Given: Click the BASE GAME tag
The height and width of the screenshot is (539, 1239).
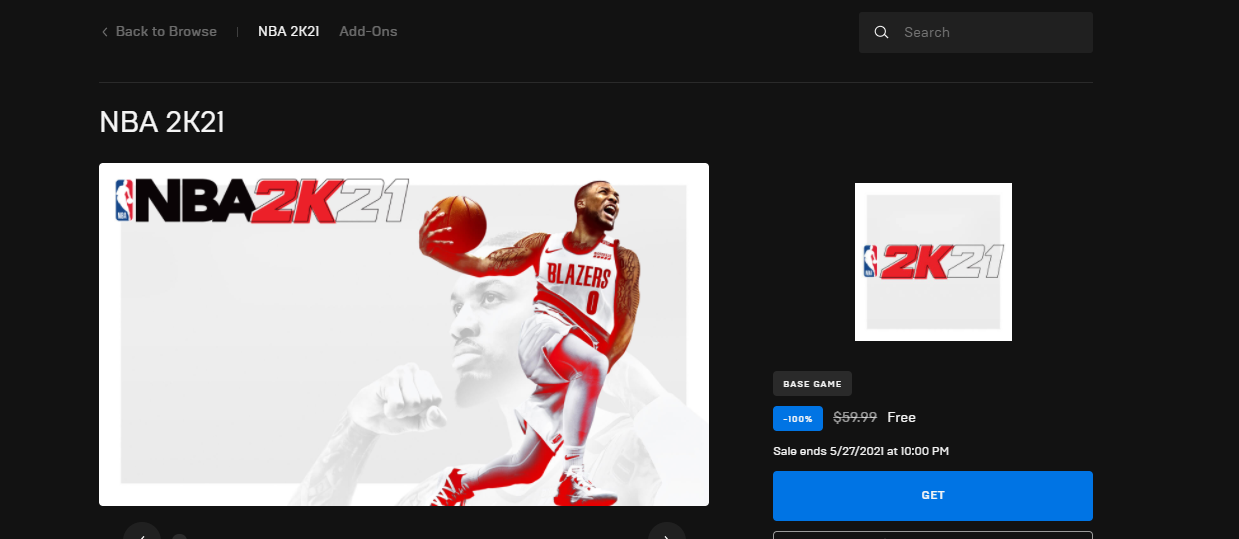Looking at the screenshot, I should tap(812, 384).
